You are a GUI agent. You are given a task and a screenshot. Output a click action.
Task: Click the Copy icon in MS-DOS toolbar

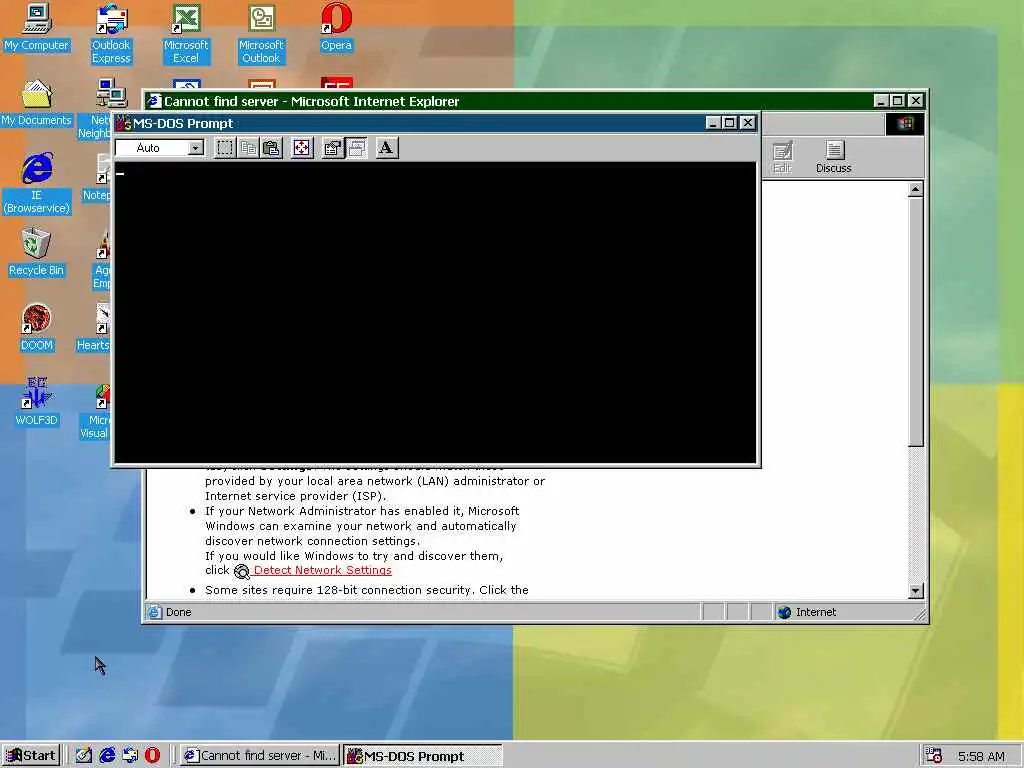(248, 148)
